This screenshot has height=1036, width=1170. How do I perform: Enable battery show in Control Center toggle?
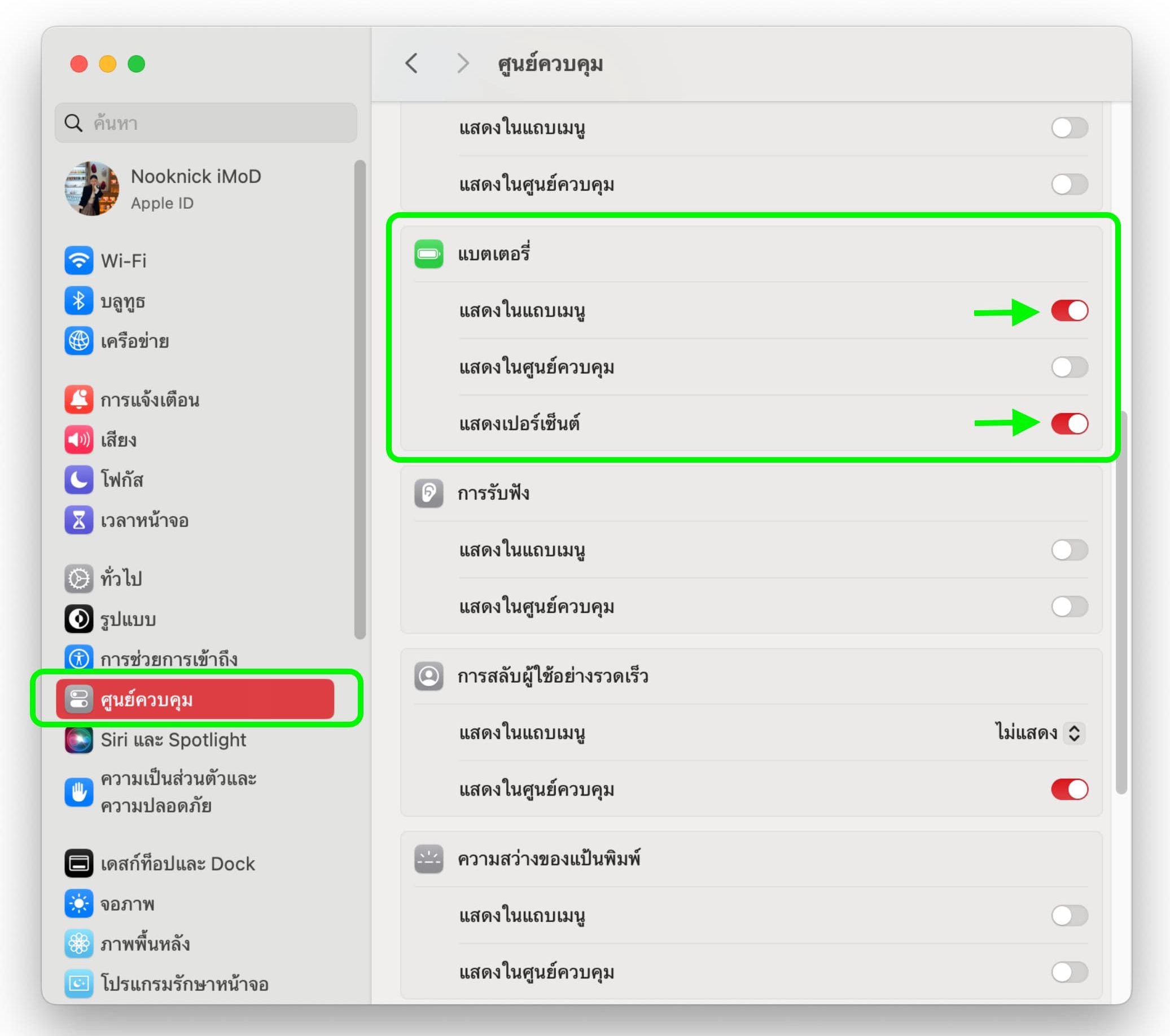pyautogui.click(x=1068, y=367)
